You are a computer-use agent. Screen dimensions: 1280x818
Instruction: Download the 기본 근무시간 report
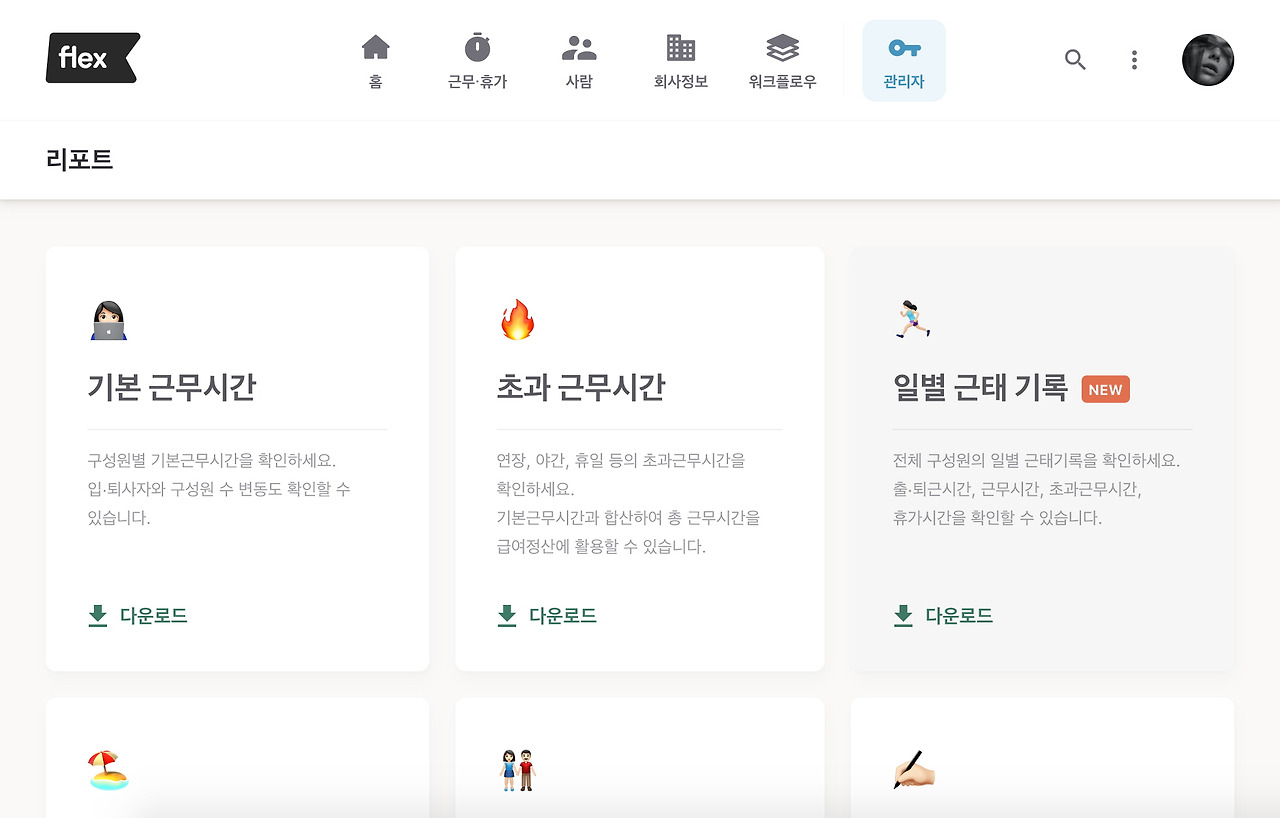tap(138, 615)
